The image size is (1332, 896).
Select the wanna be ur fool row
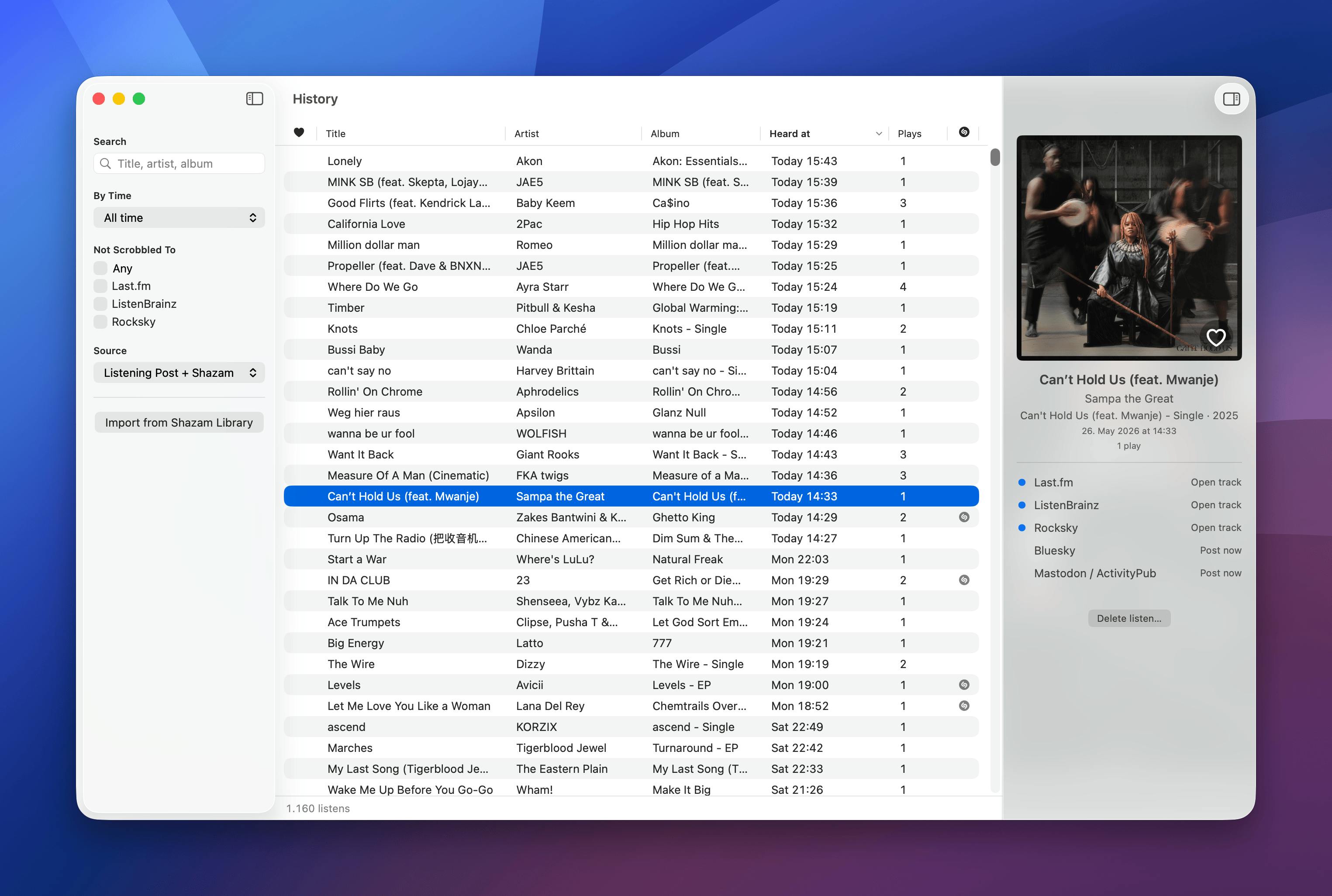[631, 433]
